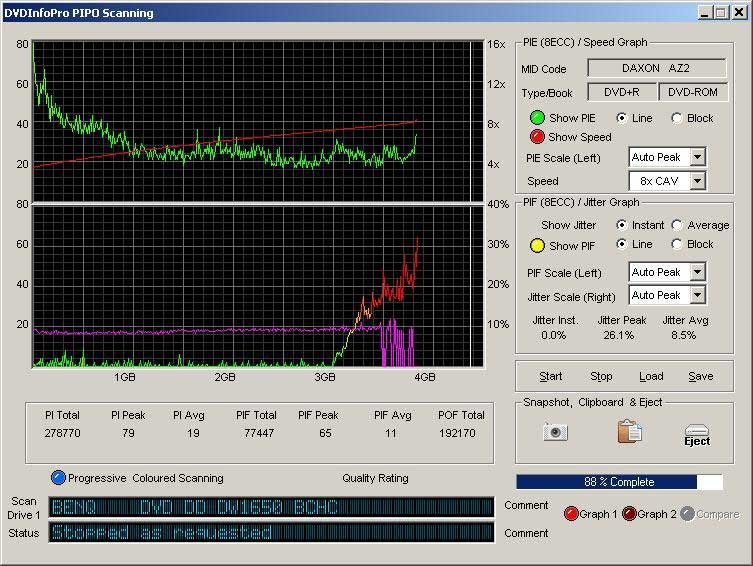Click the Eject drive icon

click(x=697, y=435)
